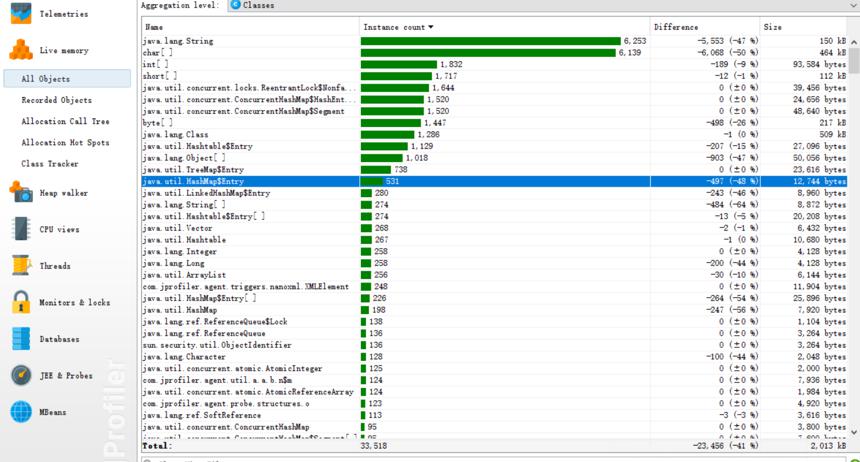Select All Objects view
Image resolution: width=860 pixels, height=462 pixels.
(x=67, y=78)
